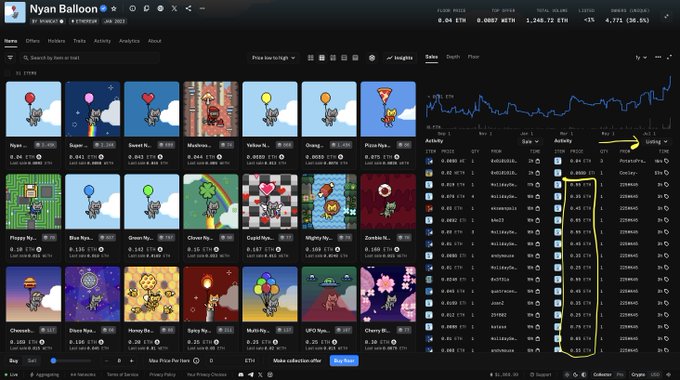
Task: Collapse the stats bar expand icon at top right
Action: click(667, 16)
